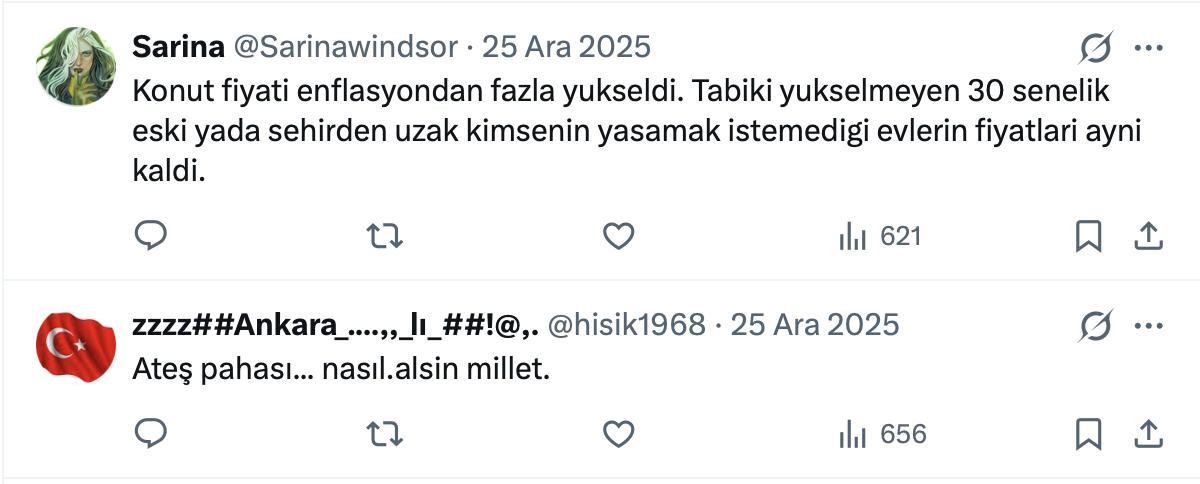1200x484 pixels.
Task: Share Sarina's tweet
Action: pos(1149,236)
